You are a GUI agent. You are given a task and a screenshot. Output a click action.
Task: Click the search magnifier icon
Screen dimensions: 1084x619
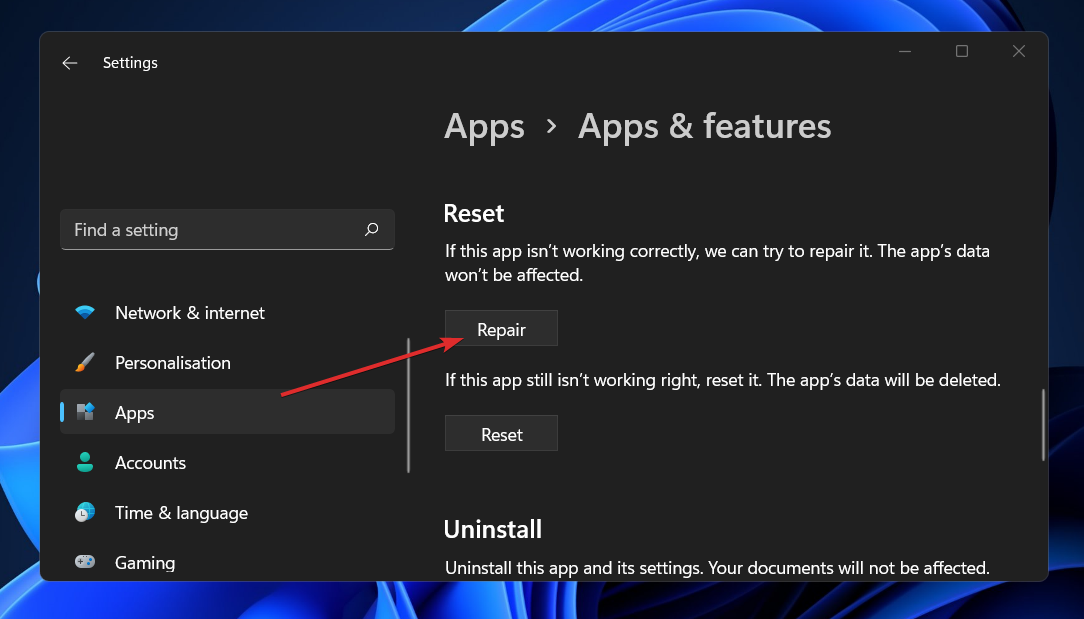(371, 230)
